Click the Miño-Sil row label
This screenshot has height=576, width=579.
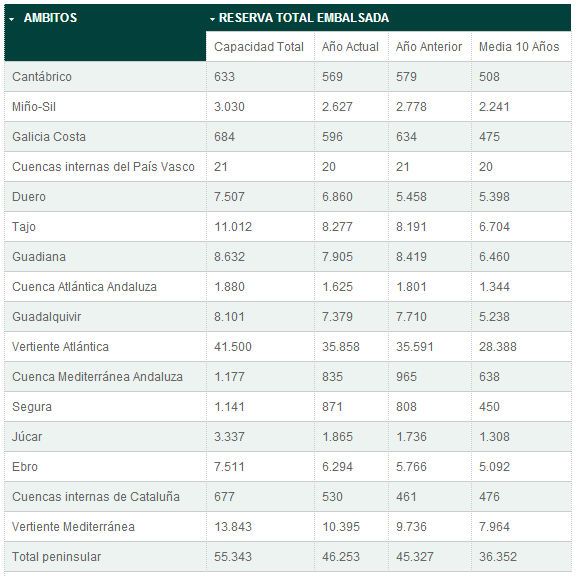click(34, 107)
